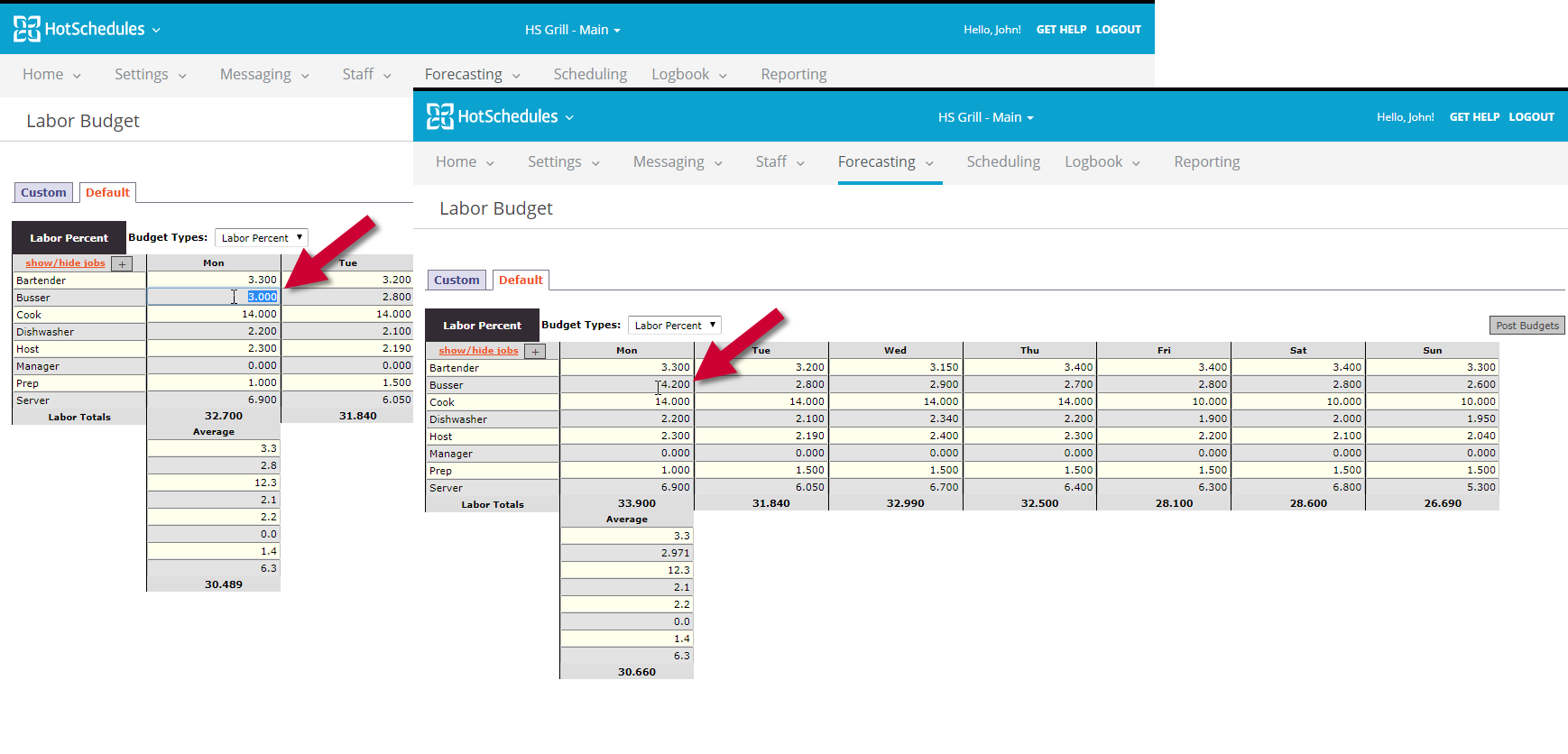Click the Labor Percent button in front window
The image size is (1568, 754).
pos(482,326)
